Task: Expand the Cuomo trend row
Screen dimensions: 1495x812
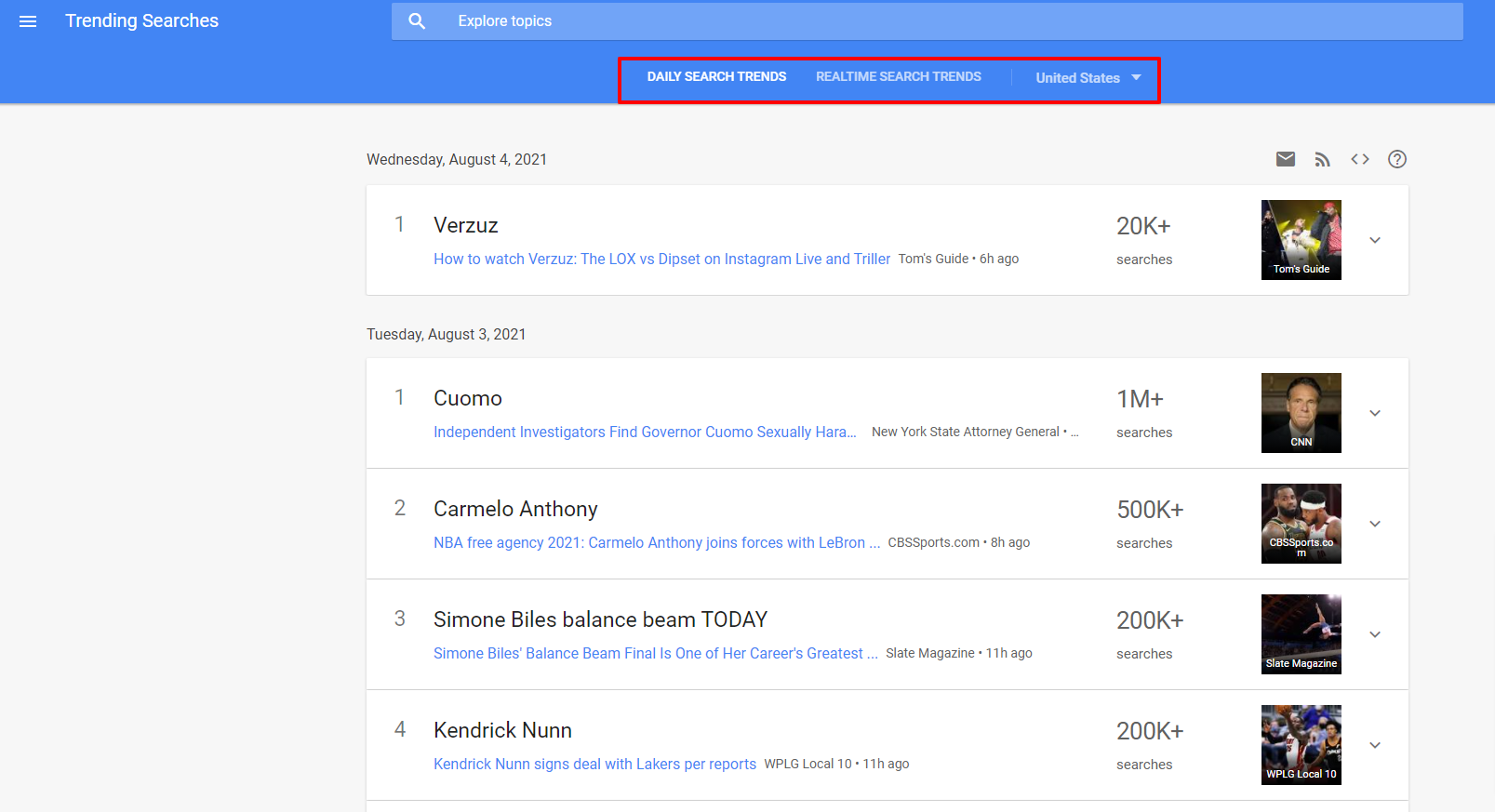Action: (1375, 413)
